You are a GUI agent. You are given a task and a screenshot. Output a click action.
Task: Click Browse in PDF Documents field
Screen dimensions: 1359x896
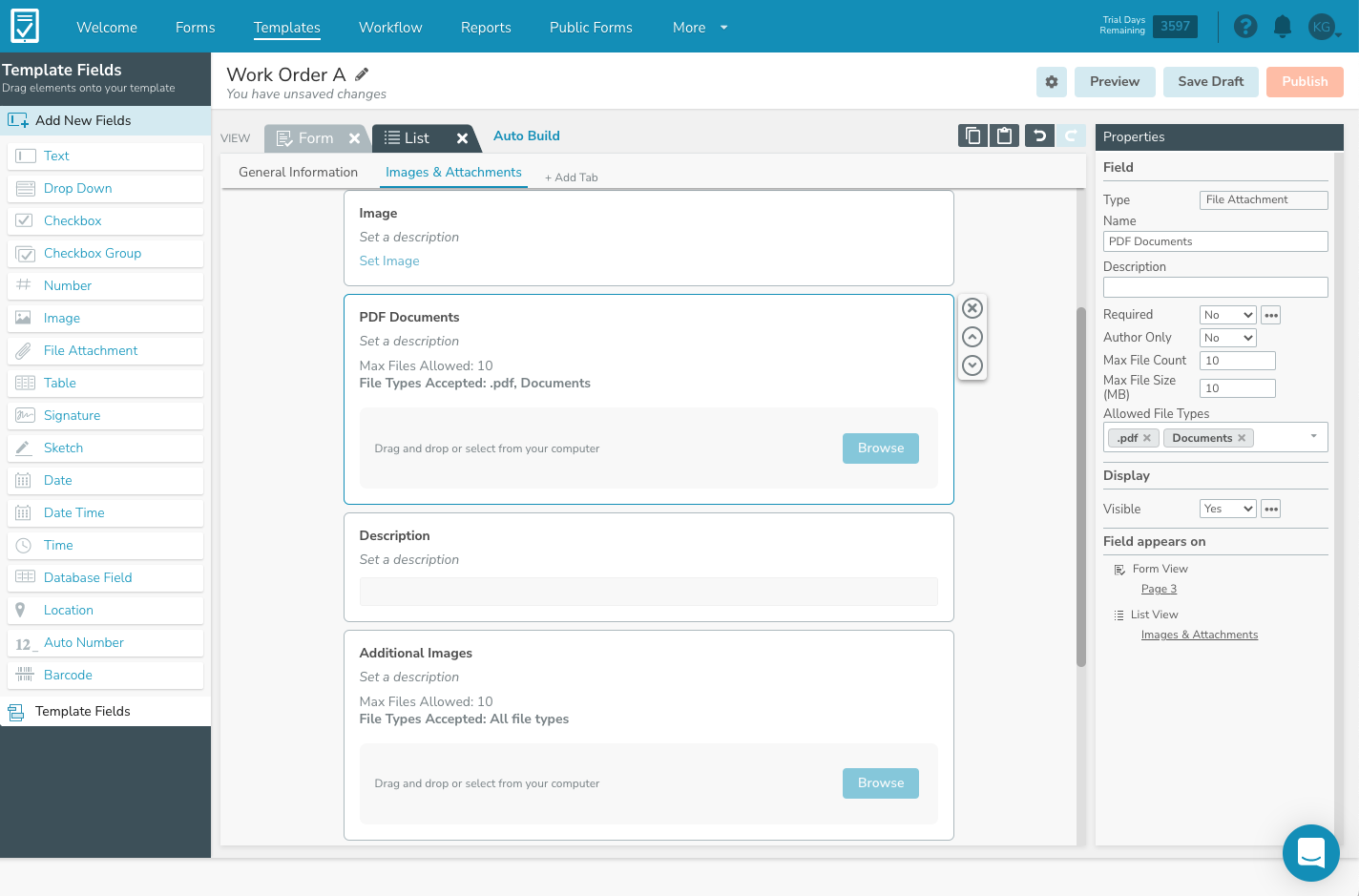click(880, 448)
